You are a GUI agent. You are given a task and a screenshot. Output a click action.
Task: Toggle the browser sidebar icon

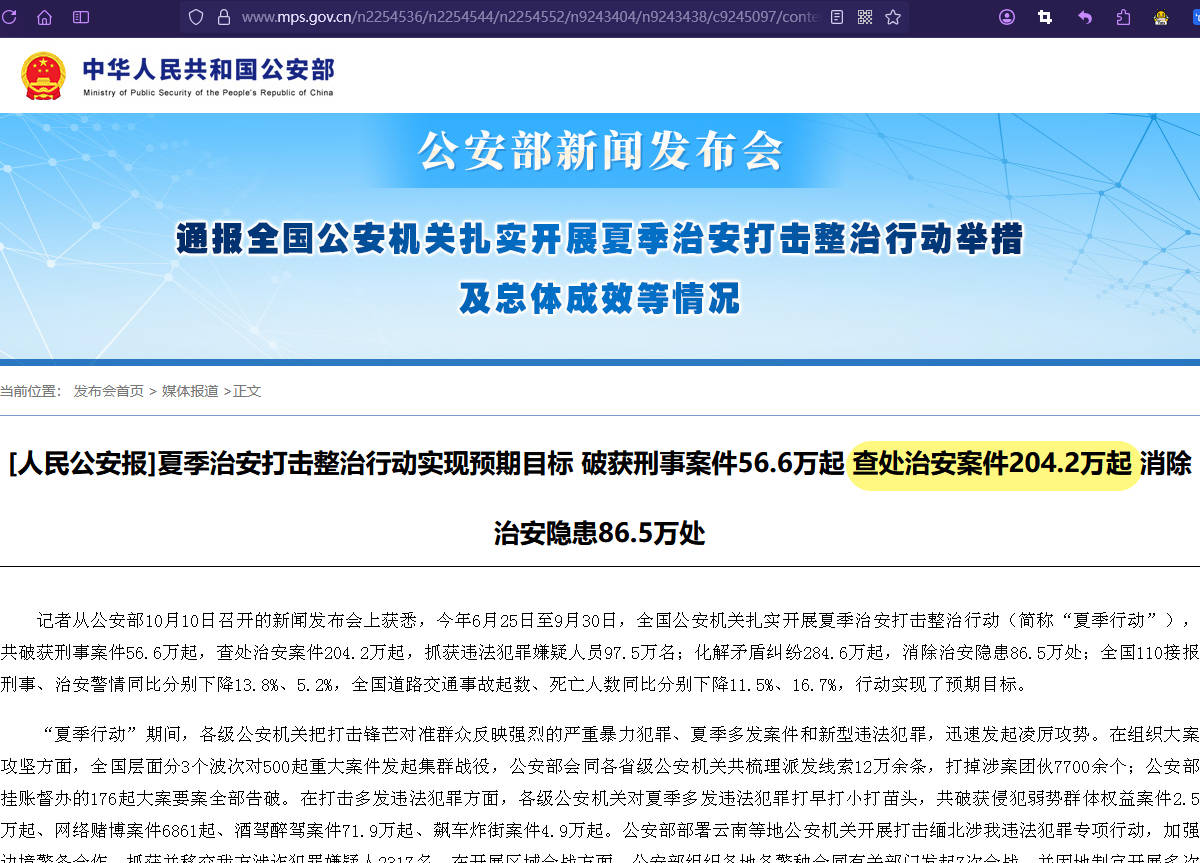81,16
